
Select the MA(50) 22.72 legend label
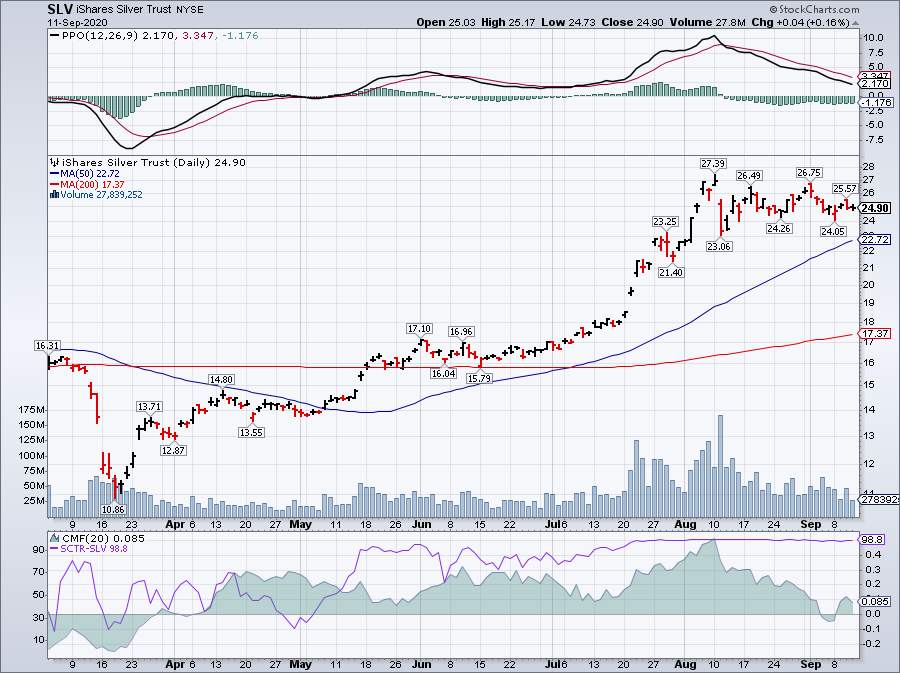[90, 174]
